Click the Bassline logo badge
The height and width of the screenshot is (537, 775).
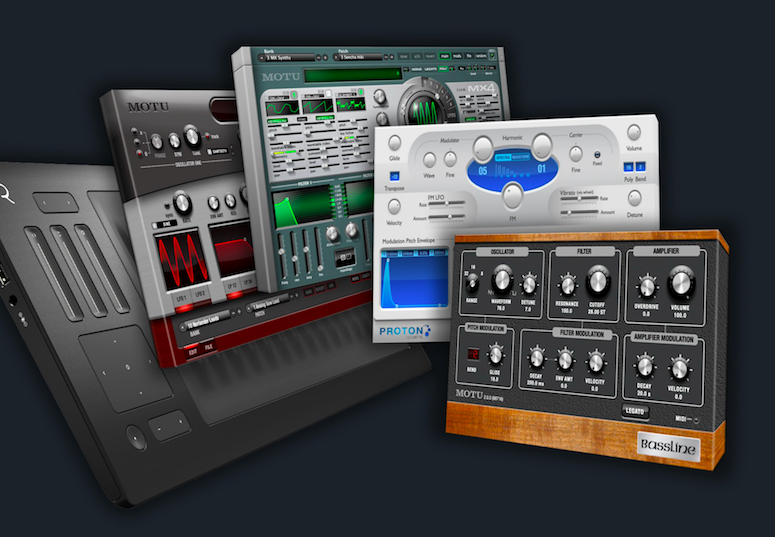[667, 446]
